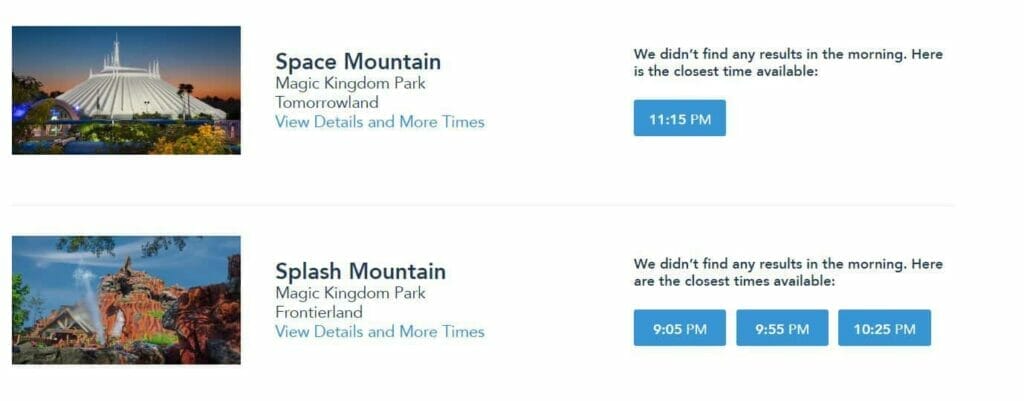This screenshot has height=401, width=1024.
Task: Click Space Mountain's no morning results message
Action: [x=788, y=63]
